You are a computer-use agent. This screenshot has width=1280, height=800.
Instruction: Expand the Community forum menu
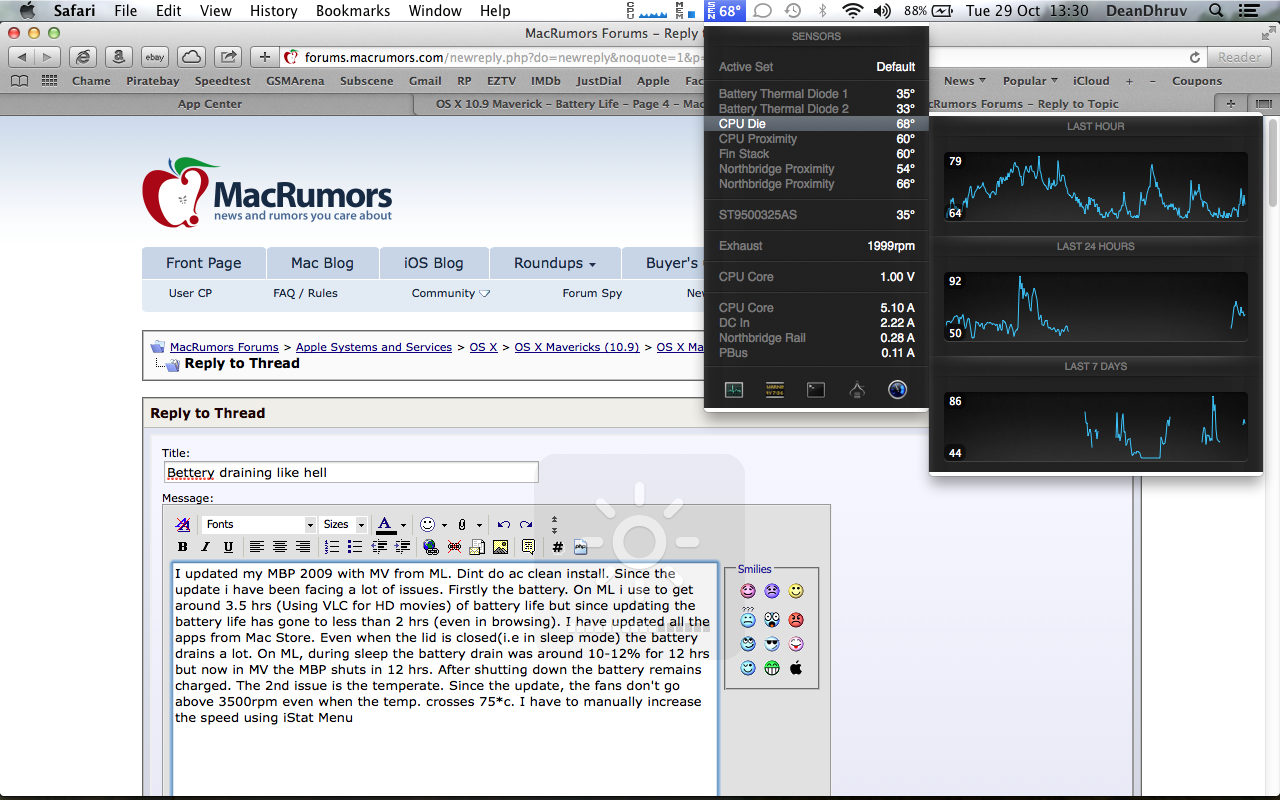pos(451,293)
